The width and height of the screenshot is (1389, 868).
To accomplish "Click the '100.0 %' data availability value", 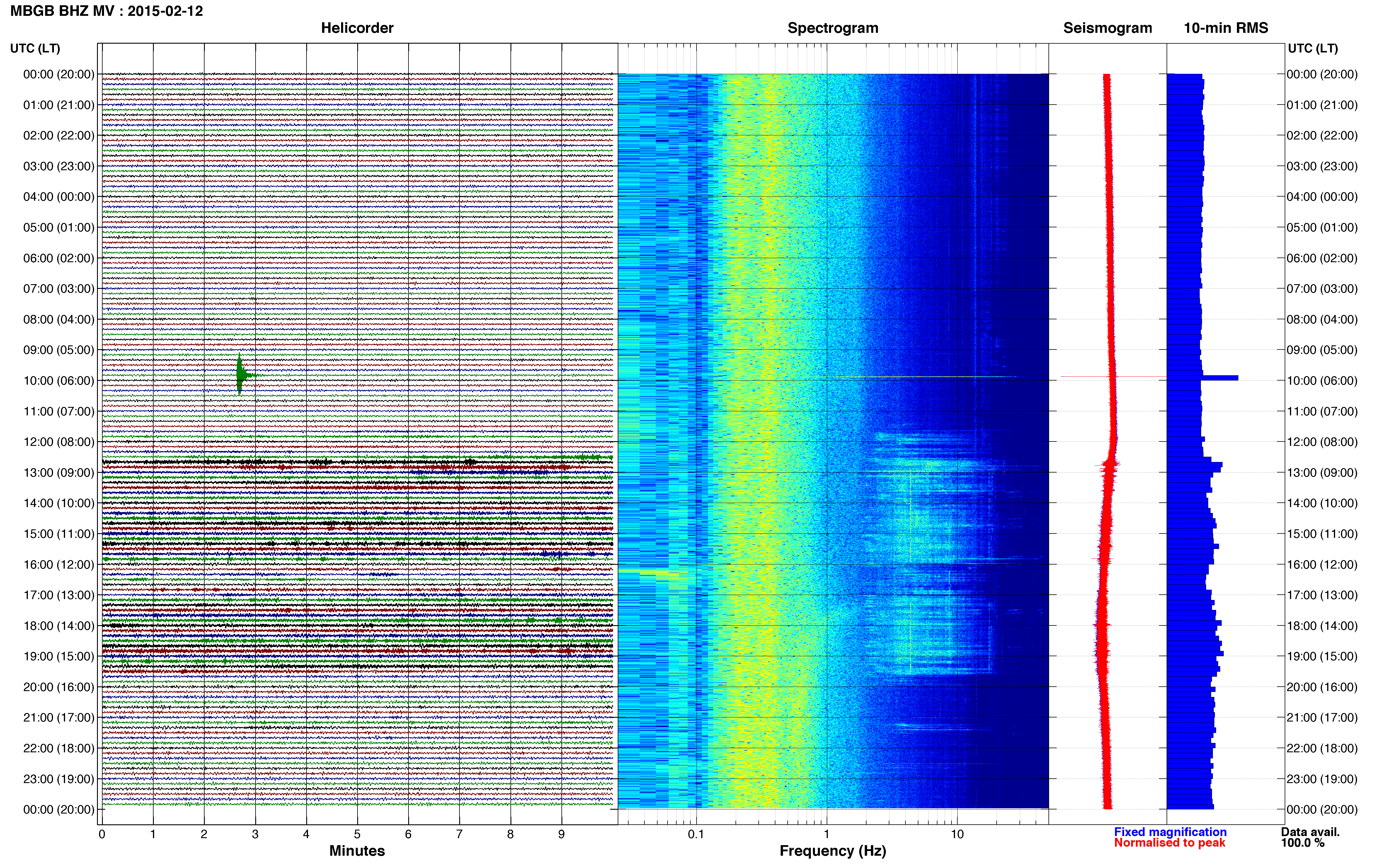I will [1303, 843].
